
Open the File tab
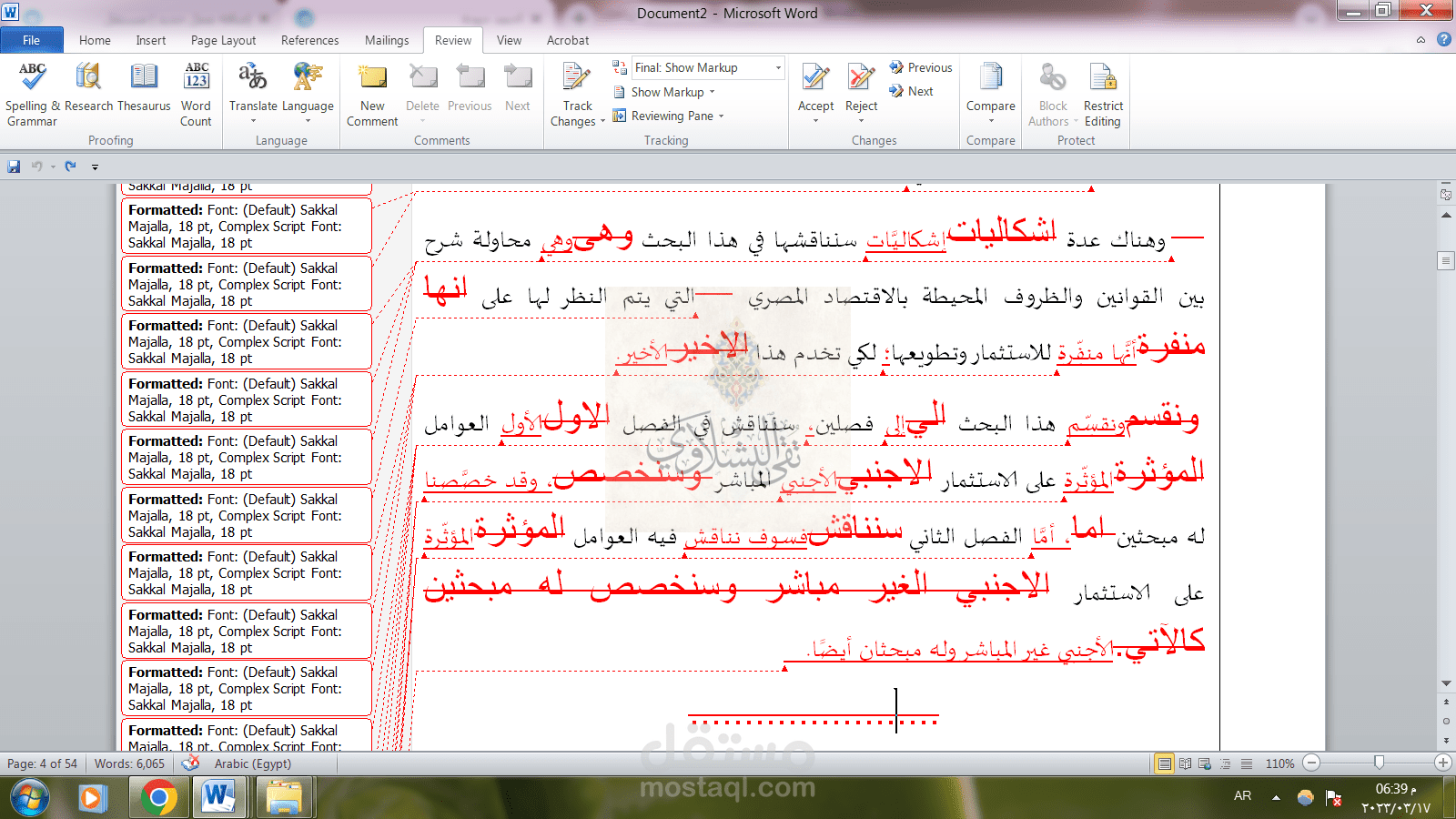point(32,40)
